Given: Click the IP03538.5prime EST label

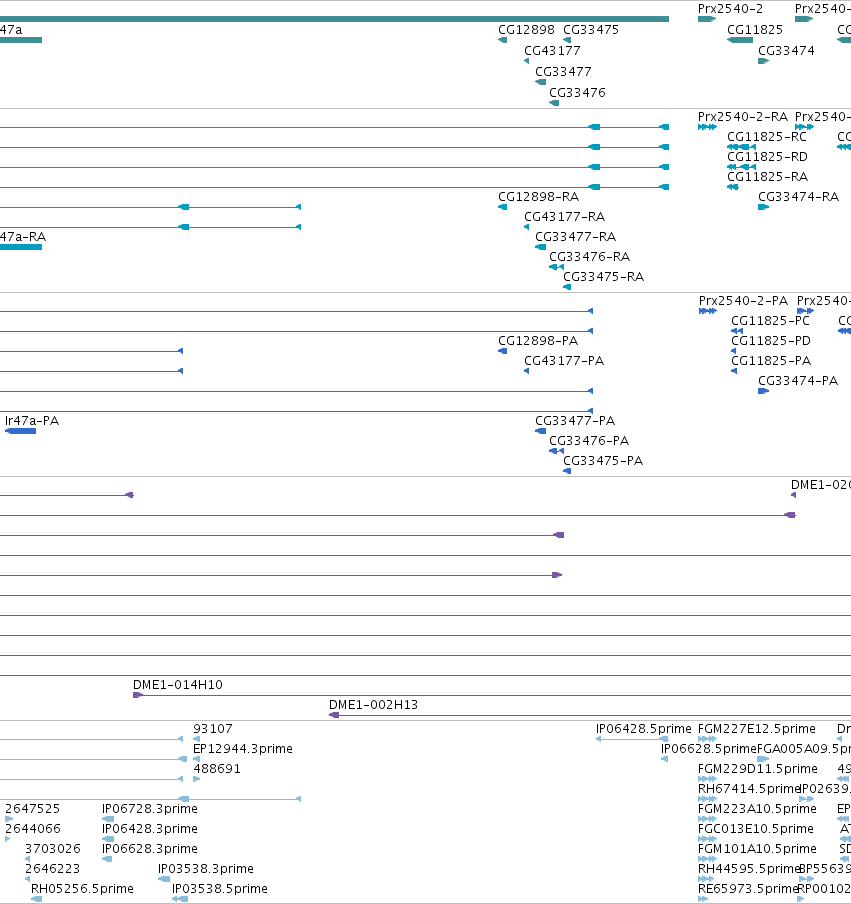Looking at the screenshot, I should [x=220, y=889].
